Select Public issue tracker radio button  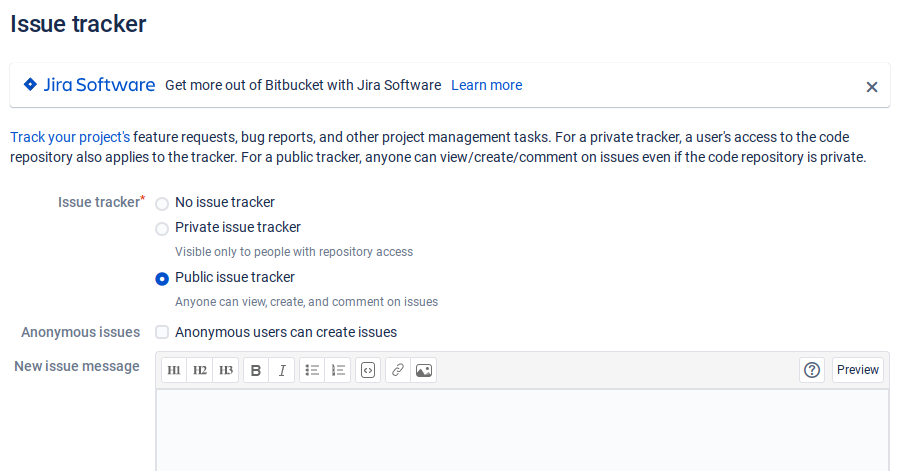pos(162,278)
